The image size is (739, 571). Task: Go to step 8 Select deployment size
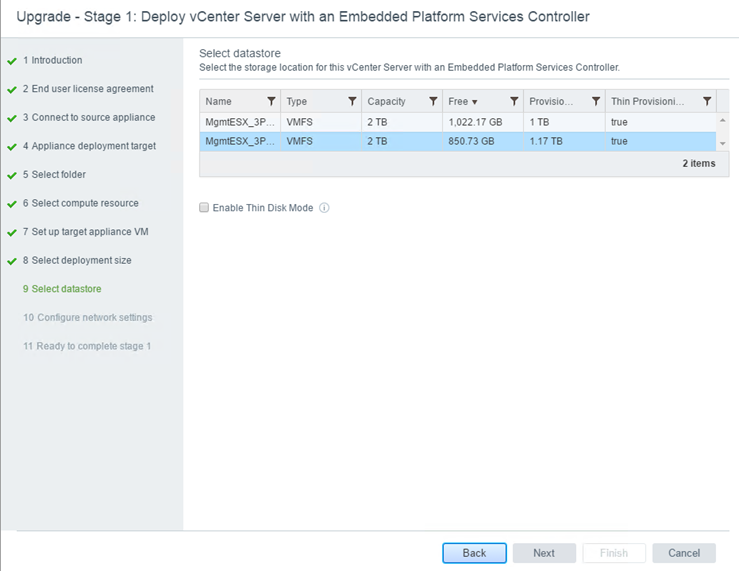pyautogui.click(x=77, y=261)
